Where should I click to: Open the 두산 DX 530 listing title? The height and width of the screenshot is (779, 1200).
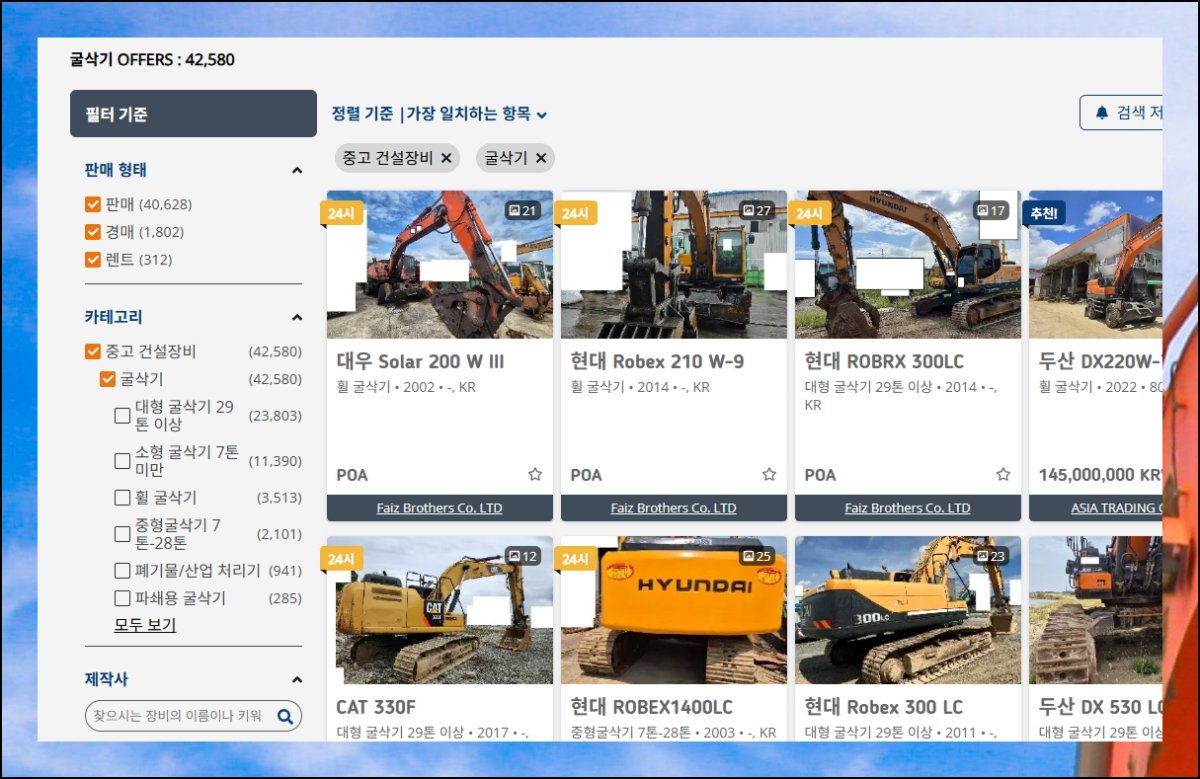click(x=1100, y=707)
